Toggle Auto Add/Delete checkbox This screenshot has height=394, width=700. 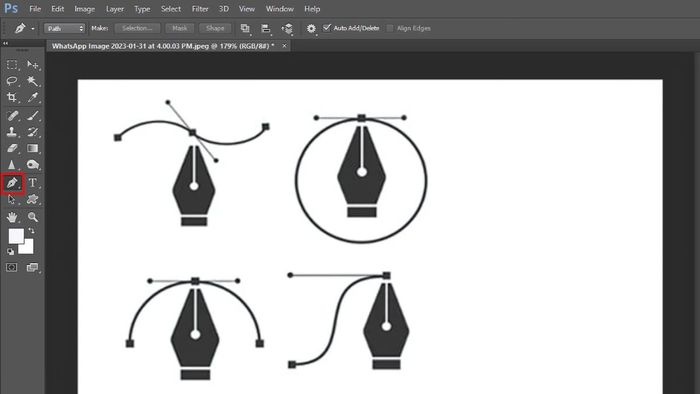pyautogui.click(x=327, y=28)
